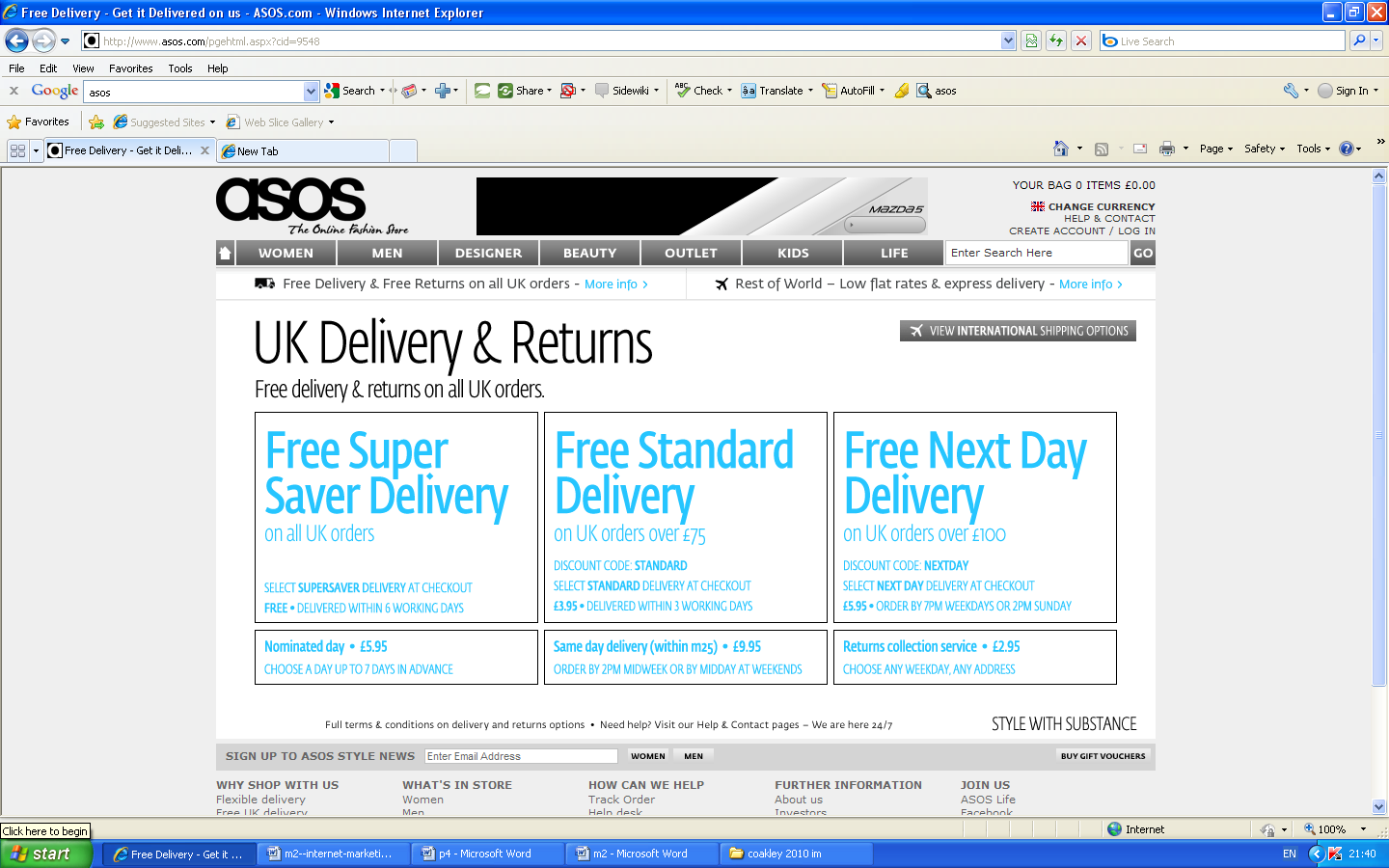Click the Help question mark icon

click(x=1347, y=149)
